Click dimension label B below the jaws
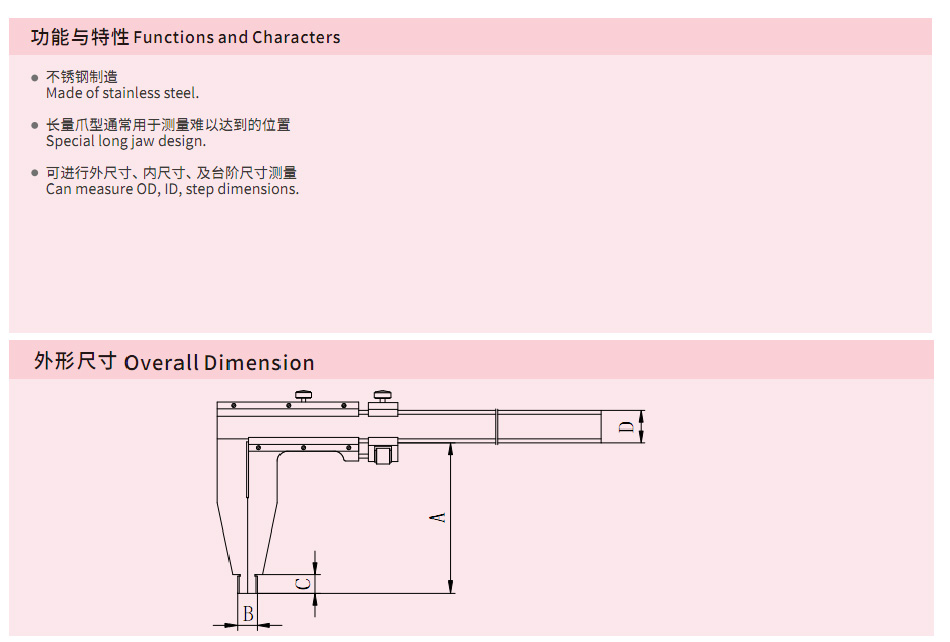The height and width of the screenshot is (642, 950). click(x=248, y=614)
